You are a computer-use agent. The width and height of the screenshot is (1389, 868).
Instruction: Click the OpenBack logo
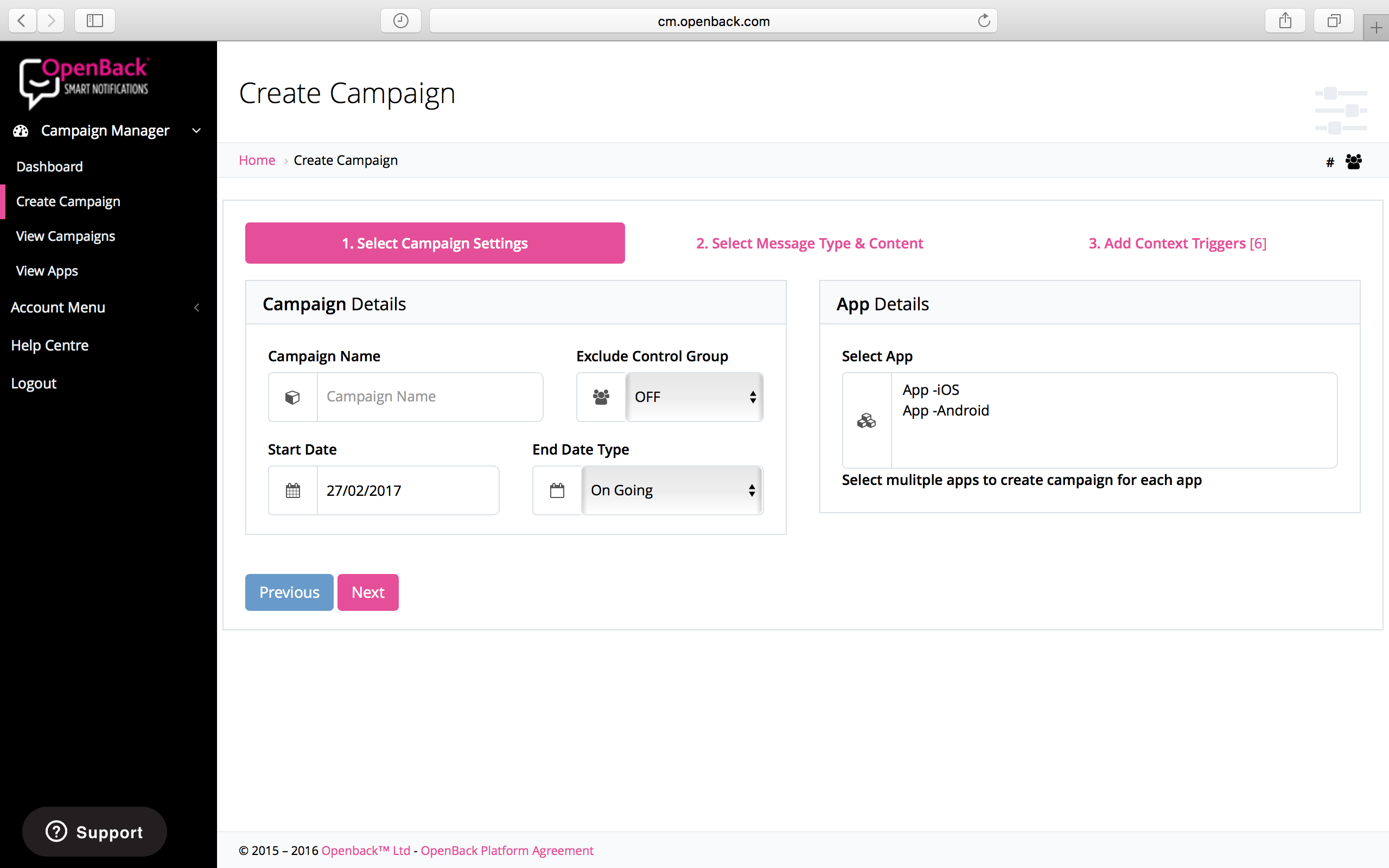pyautogui.click(x=84, y=82)
